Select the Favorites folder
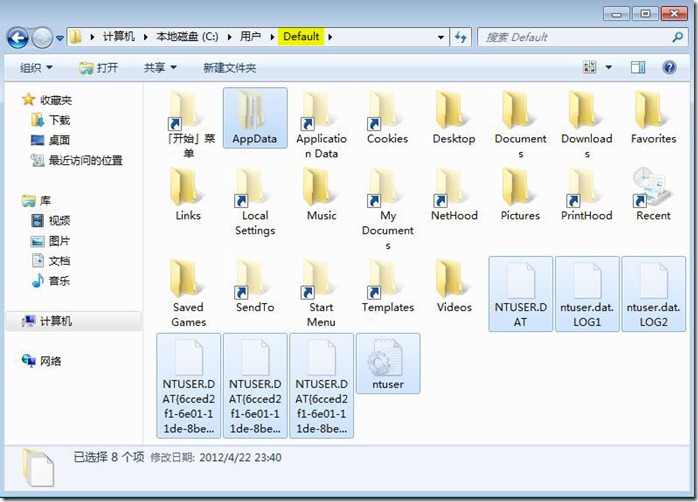Image resolution: width=698 pixels, height=502 pixels. point(653,118)
